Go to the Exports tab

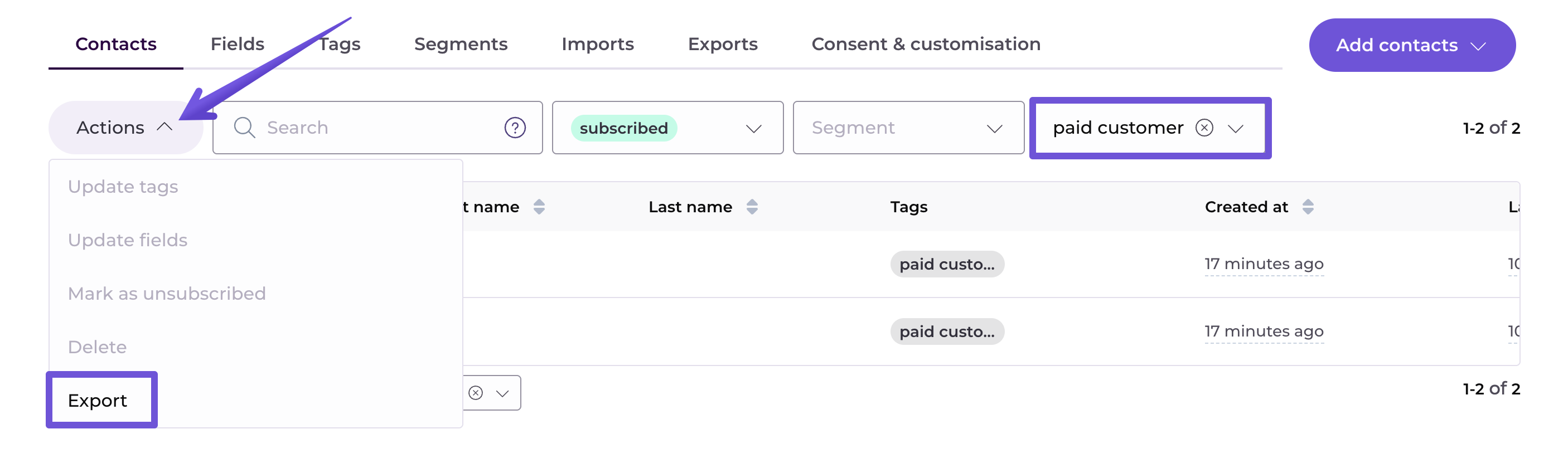(722, 44)
